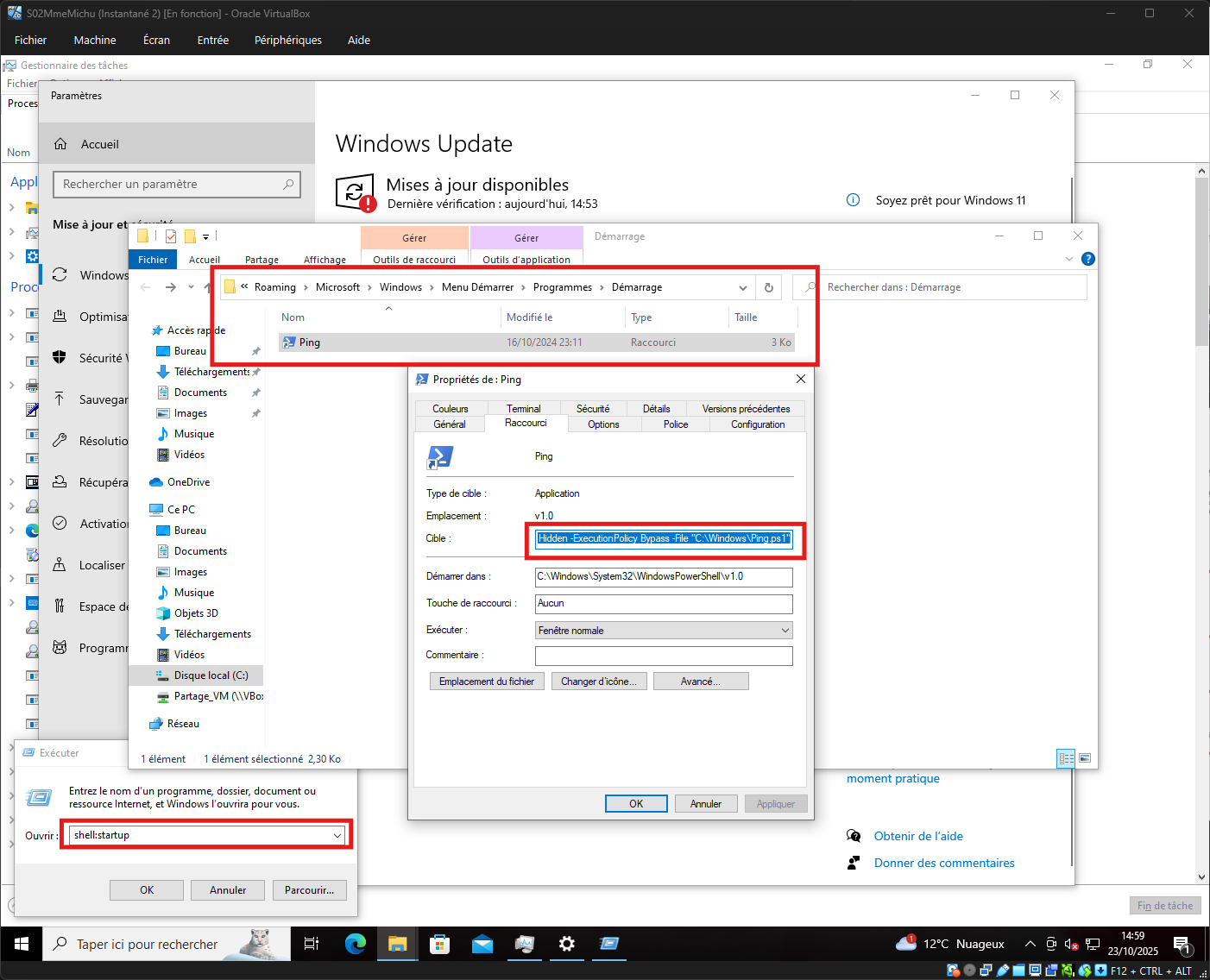Switch Explorer to large icons view
The height and width of the screenshot is (980, 1210).
(x=1085, y=758)
